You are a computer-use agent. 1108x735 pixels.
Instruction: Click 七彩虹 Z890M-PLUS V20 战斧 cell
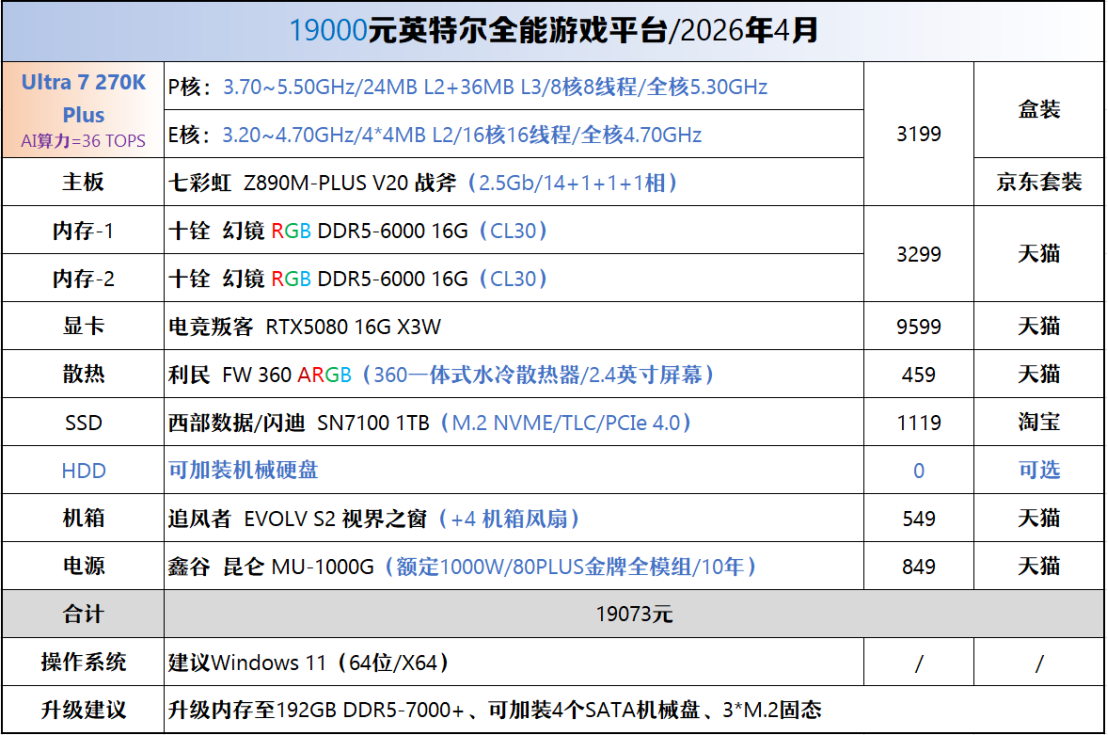(514, 182)
